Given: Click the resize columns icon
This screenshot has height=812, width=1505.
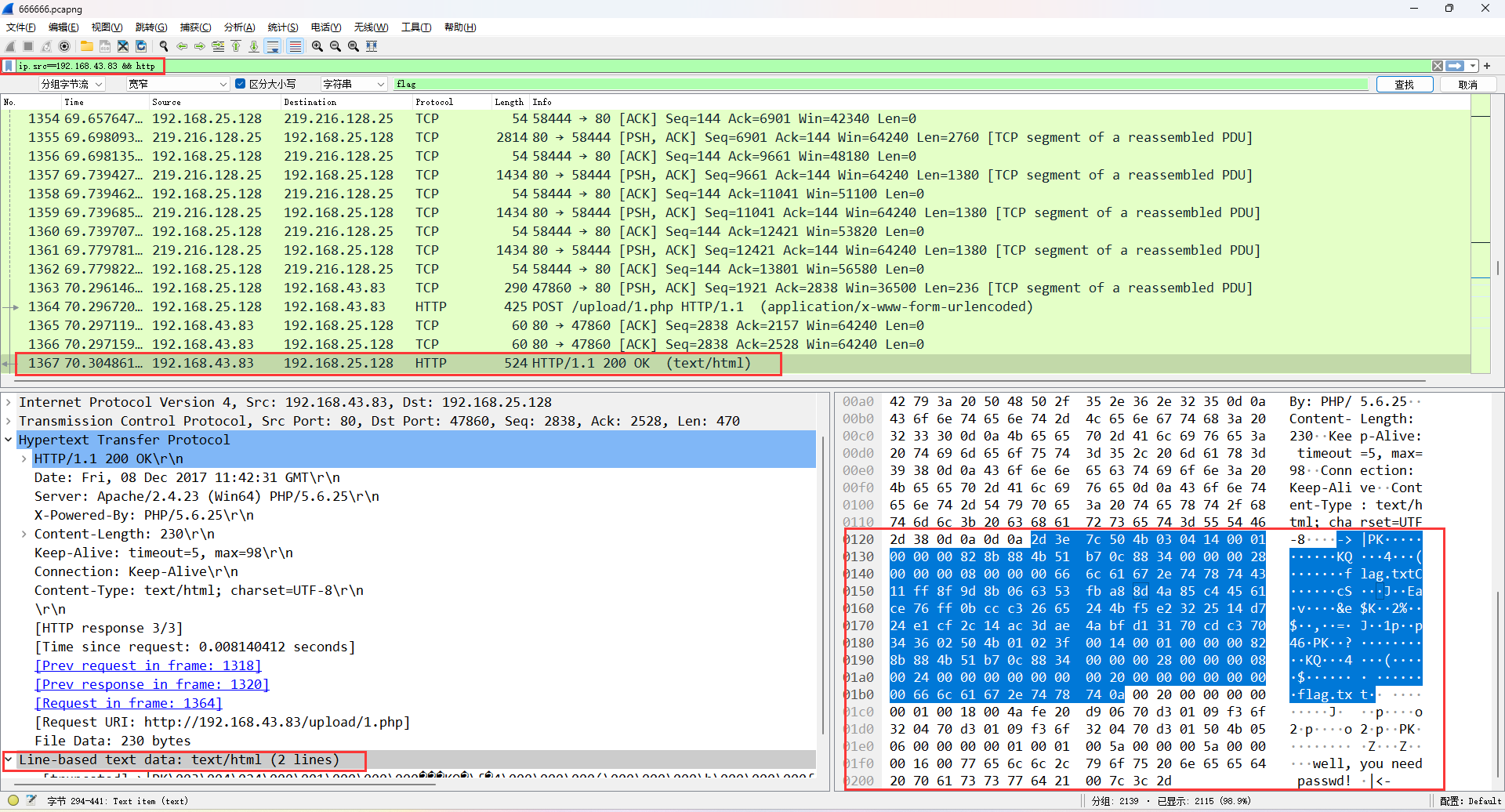Looking at the screenshot, I should point(372,46).
